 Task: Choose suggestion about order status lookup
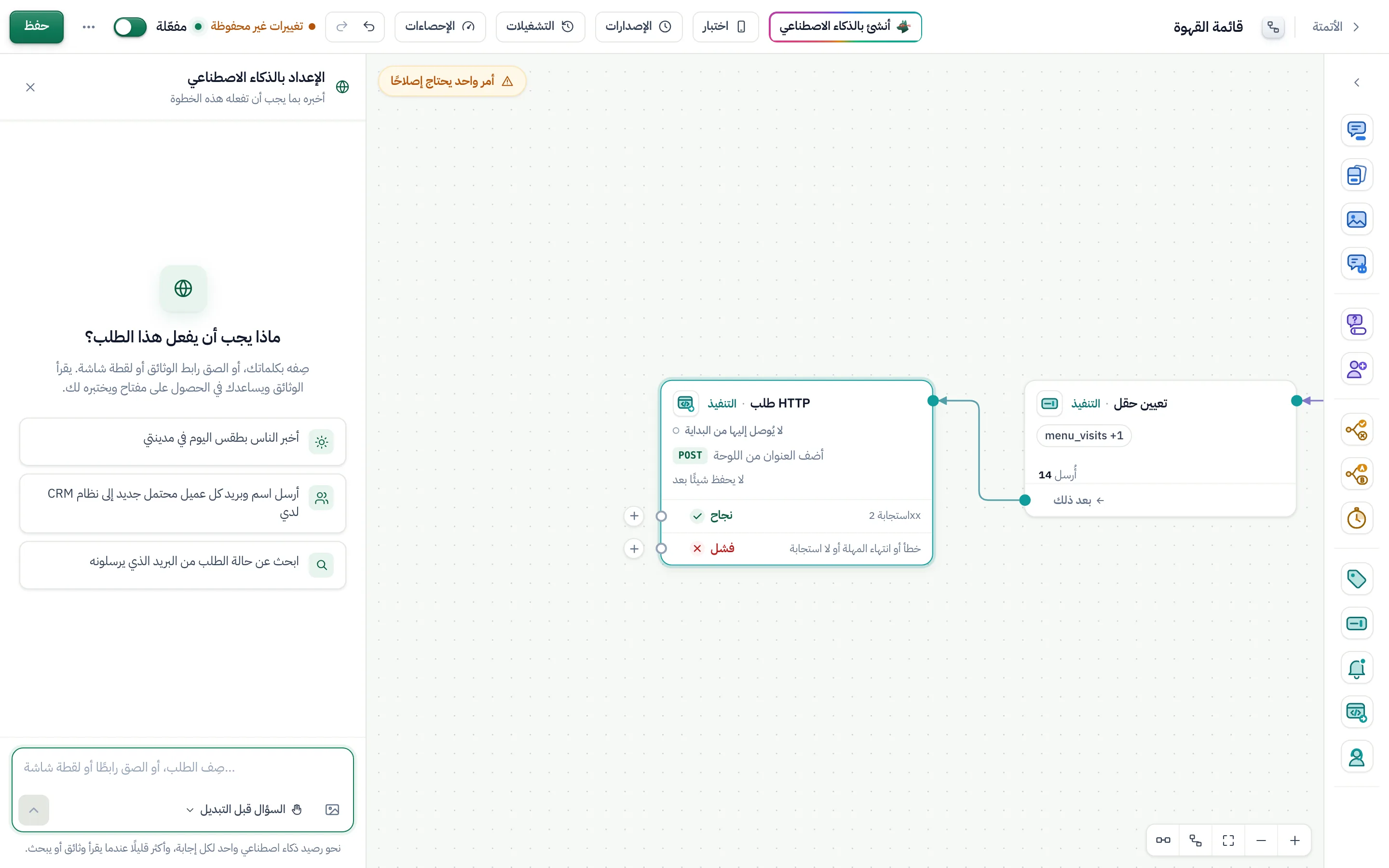coord(182,565)
